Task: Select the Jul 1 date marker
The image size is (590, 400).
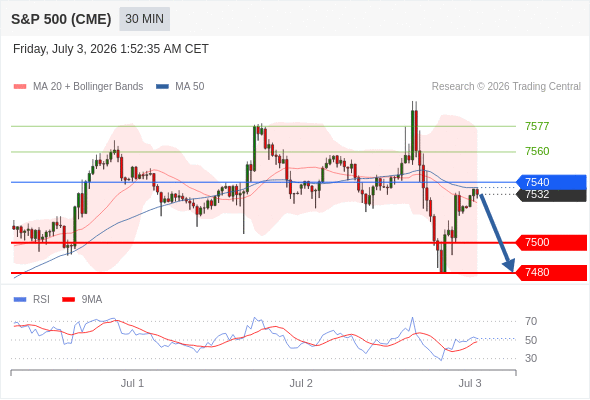Action: click(x=132, y=383)
